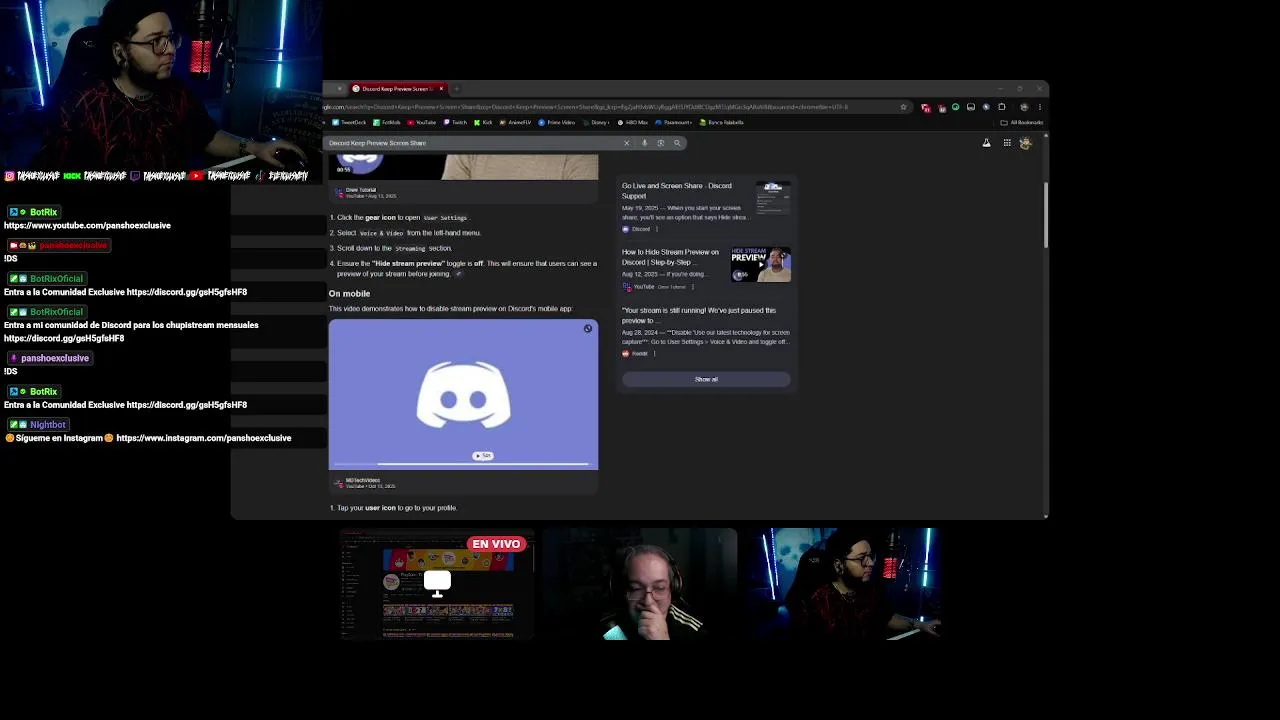Screen dimensions: 1280x720
Task: Open more options for YouTube Drew Tutorial source
Action: click(692, 287)
